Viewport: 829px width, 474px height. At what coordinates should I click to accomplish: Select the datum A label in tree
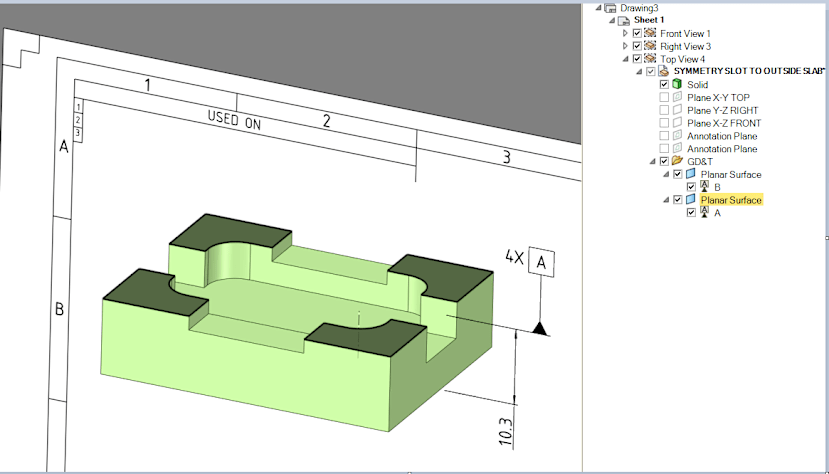(717, 213)
